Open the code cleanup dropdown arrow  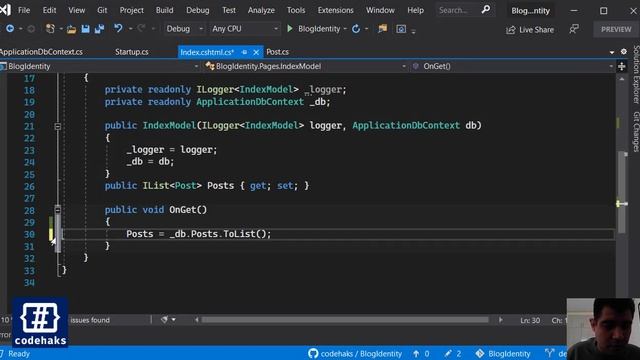173,320
